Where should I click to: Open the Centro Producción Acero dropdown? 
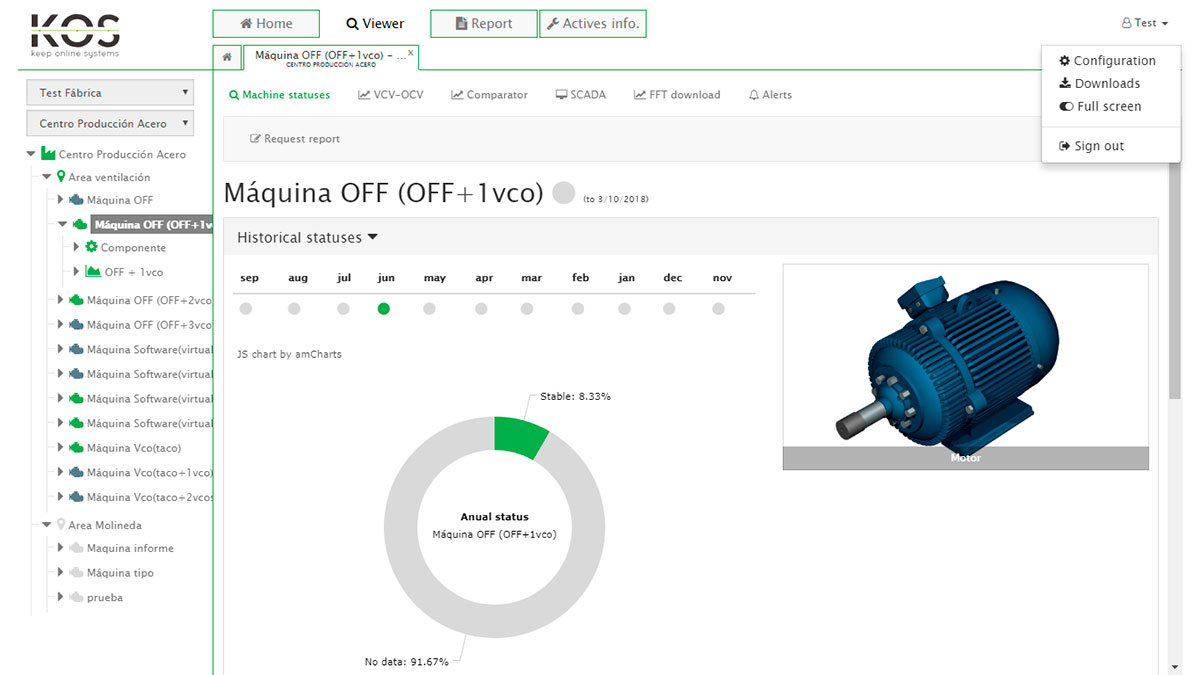click(110, 124)
